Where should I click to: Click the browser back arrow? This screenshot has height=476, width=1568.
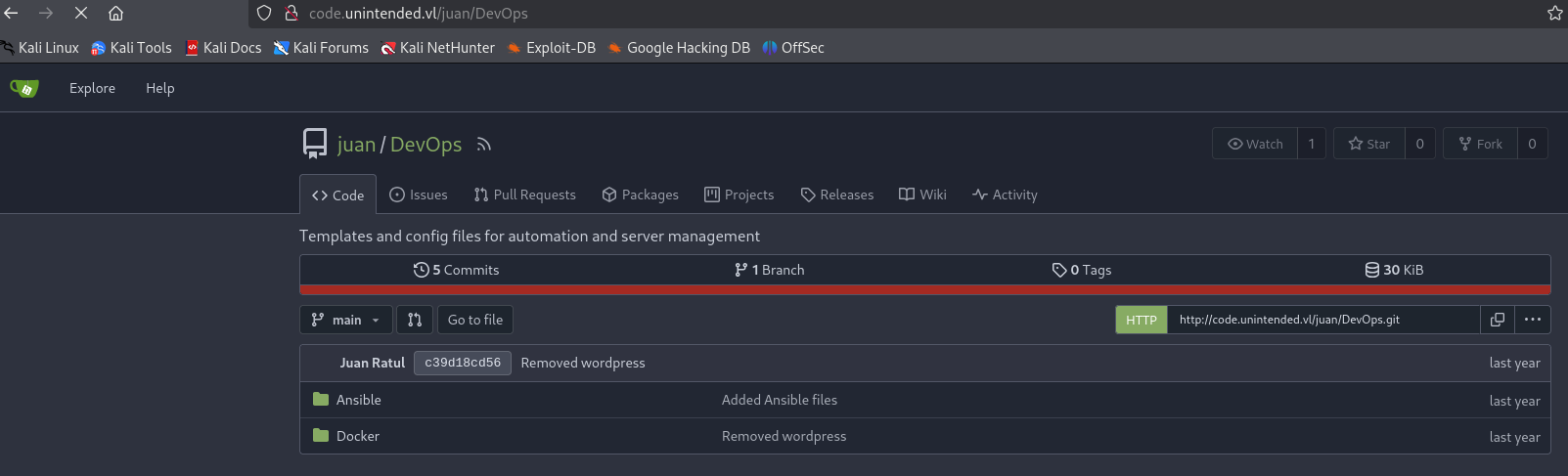12,13
